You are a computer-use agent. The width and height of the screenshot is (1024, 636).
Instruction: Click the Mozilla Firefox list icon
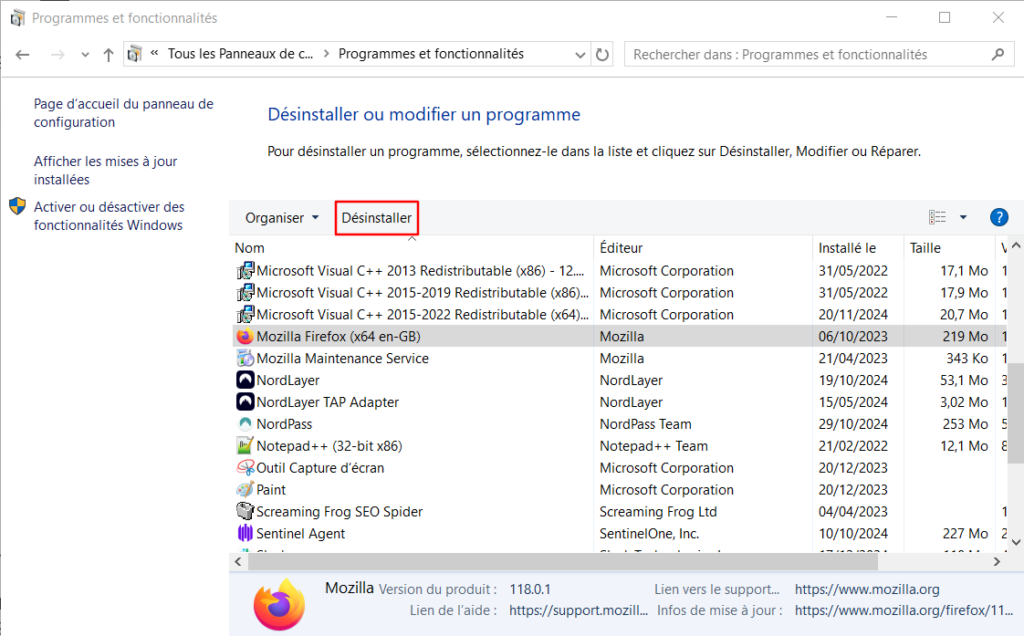[245, 336]
